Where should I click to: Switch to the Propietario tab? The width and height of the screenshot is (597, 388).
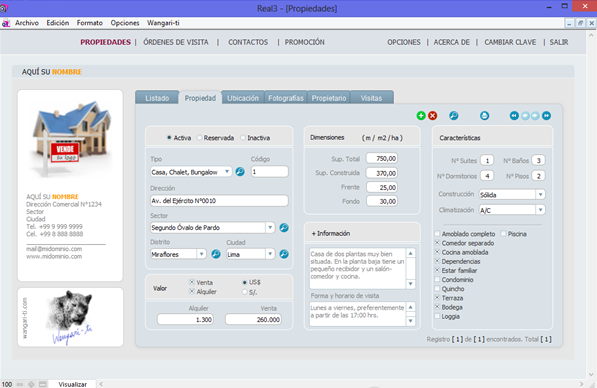click(x=329, y=98)
